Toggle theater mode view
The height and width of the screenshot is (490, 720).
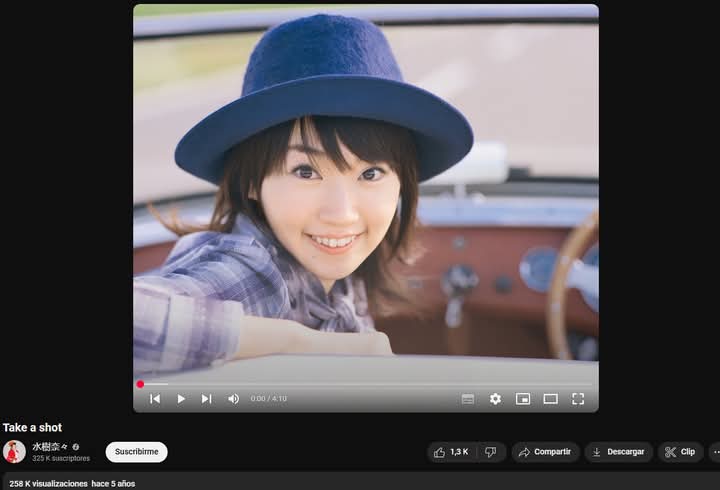tap(550, 399)
